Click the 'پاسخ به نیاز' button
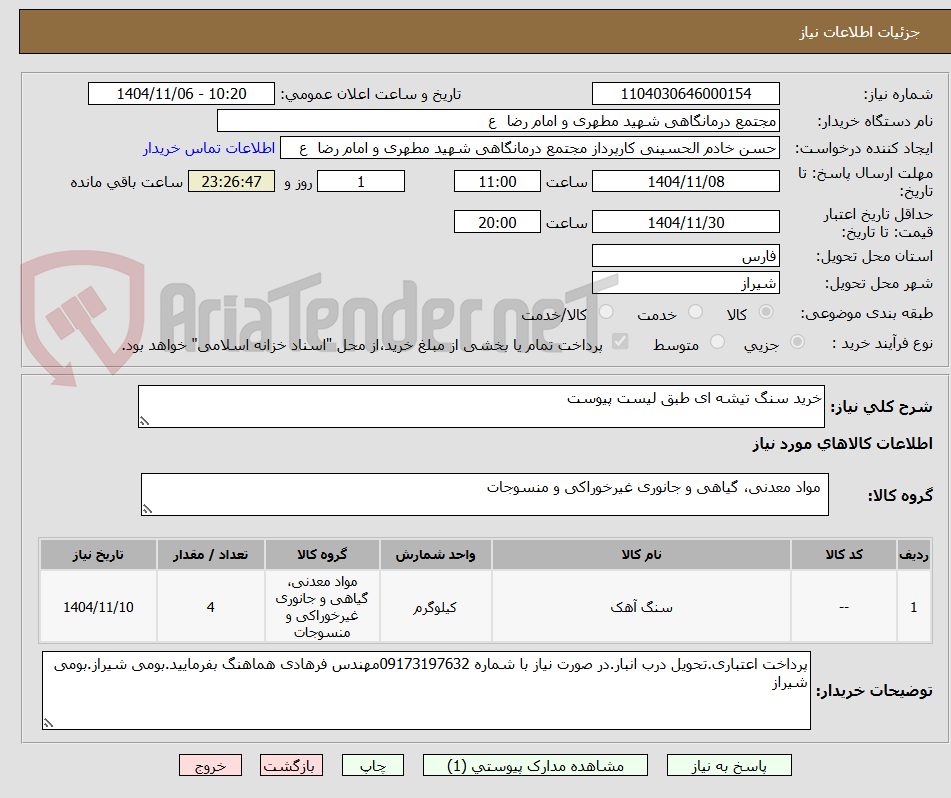951x798 pixels. [x=729, y=765]
